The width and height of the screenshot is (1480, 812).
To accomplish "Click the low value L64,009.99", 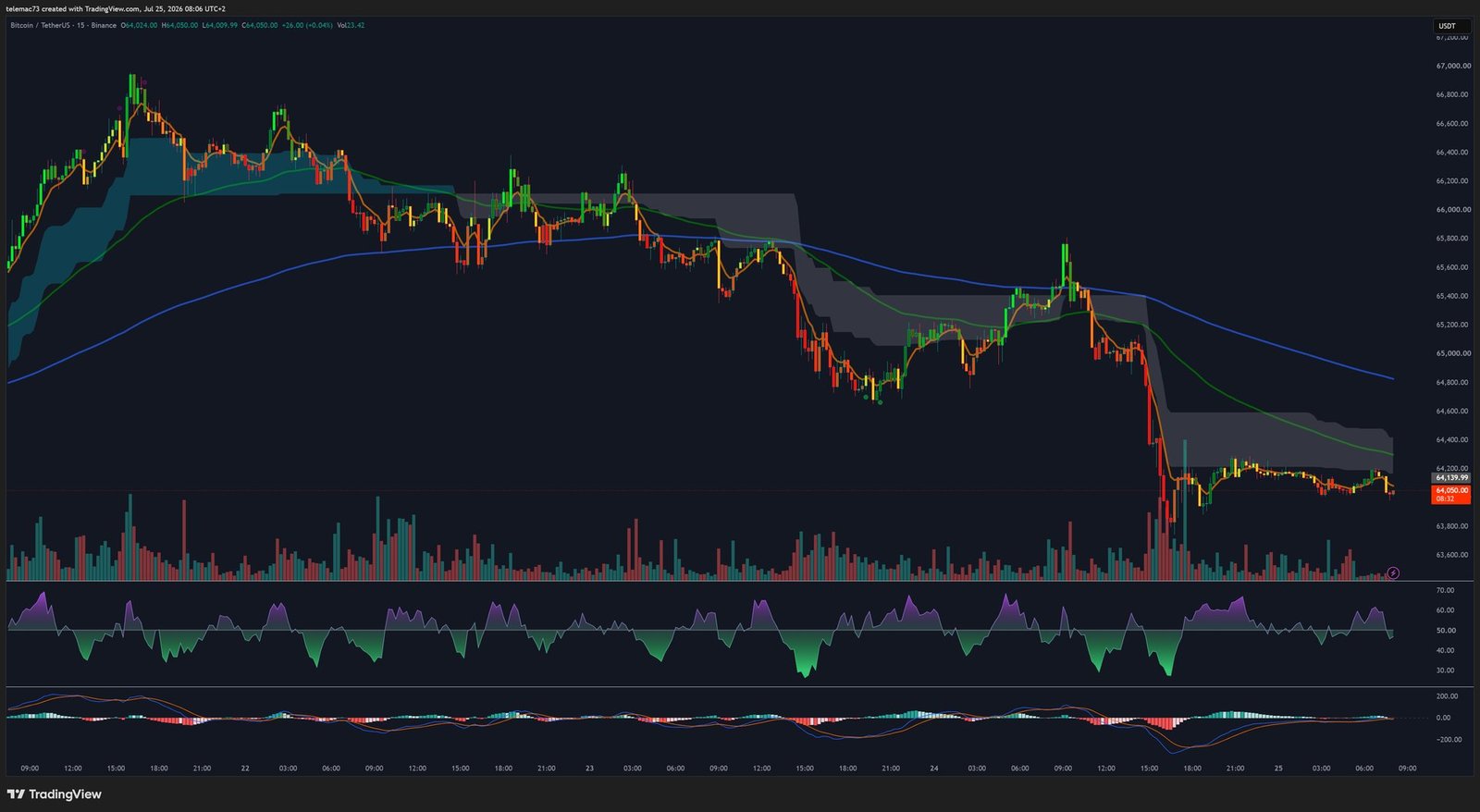I will (219, 25).
